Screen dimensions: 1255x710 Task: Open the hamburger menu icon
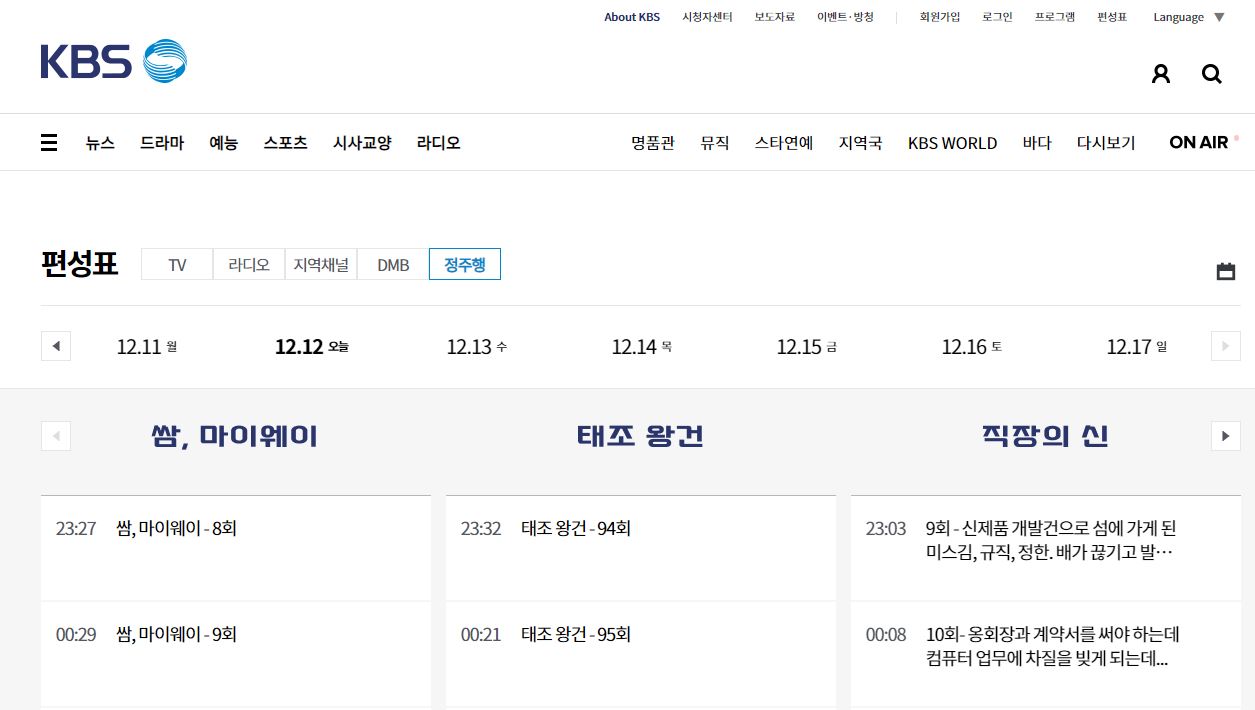click(49, 143)
